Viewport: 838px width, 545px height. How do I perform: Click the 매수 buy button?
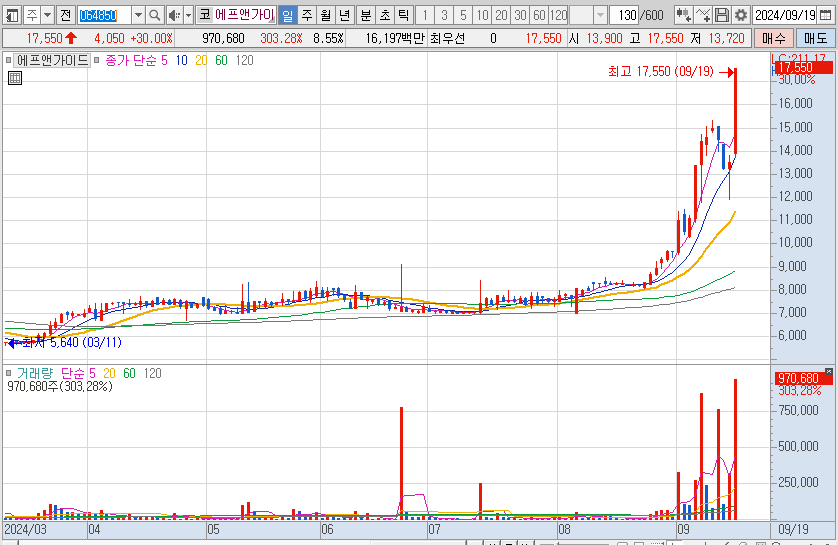(x=774, y=38)
